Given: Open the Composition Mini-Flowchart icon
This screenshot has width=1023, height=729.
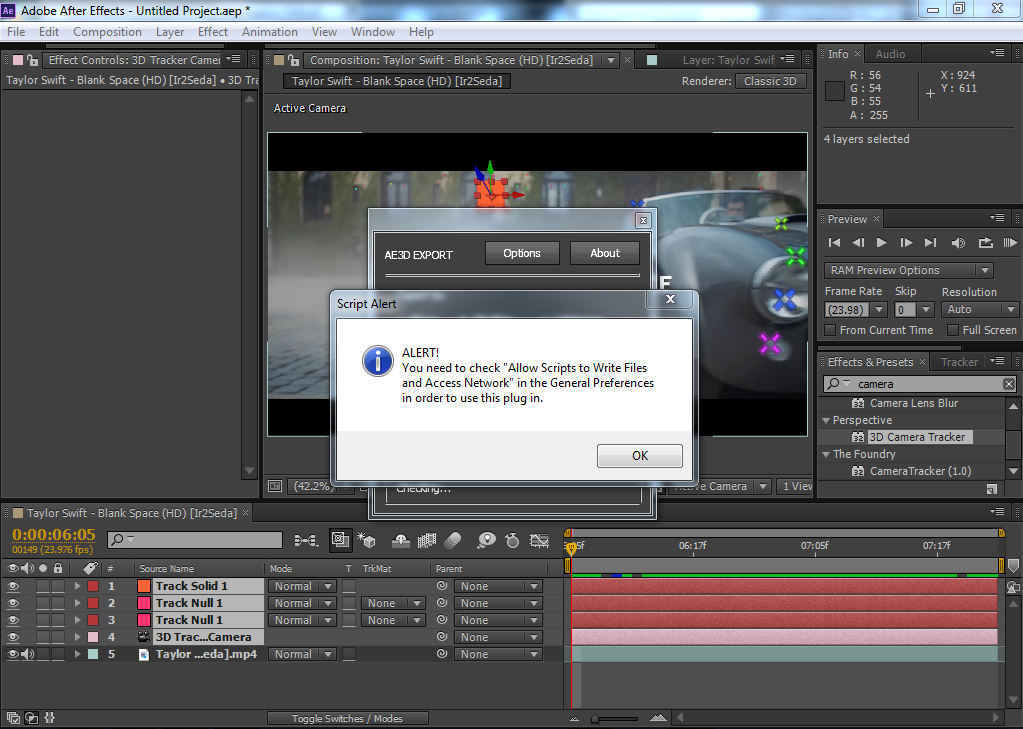Looking at the screenshot, I should pos(306,540).
